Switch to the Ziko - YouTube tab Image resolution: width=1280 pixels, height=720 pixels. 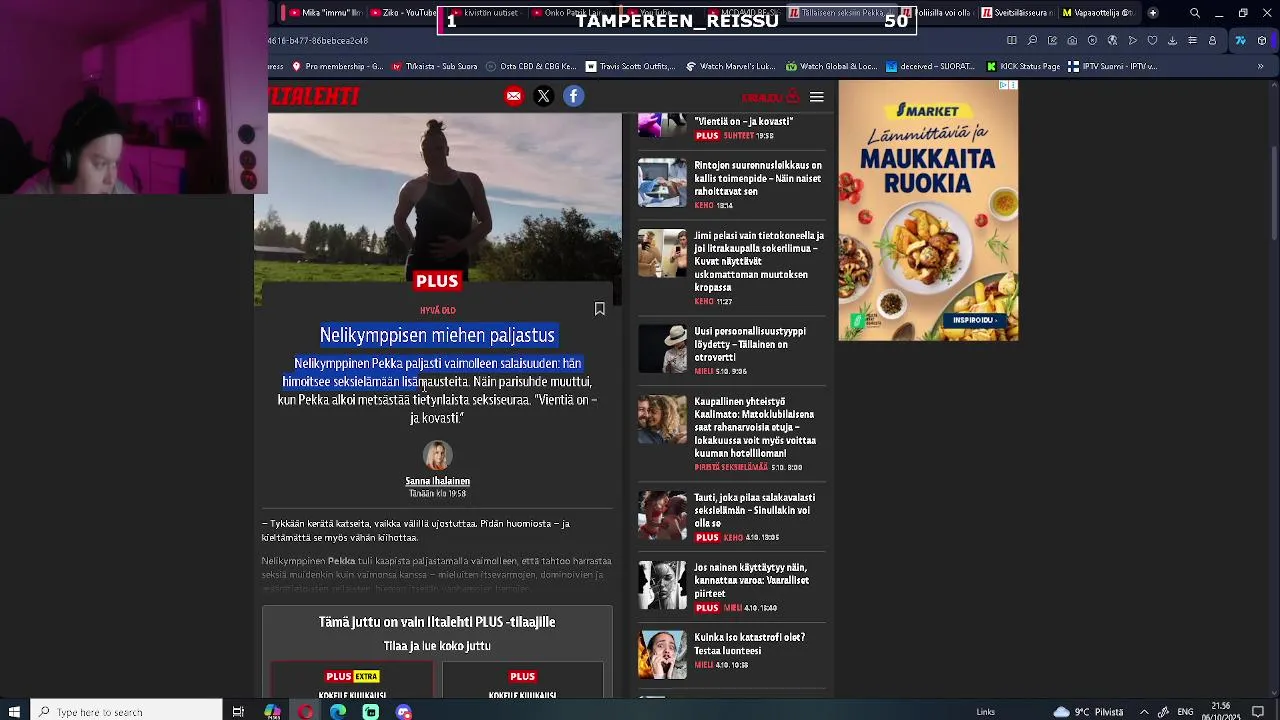(x=404, y=13)
